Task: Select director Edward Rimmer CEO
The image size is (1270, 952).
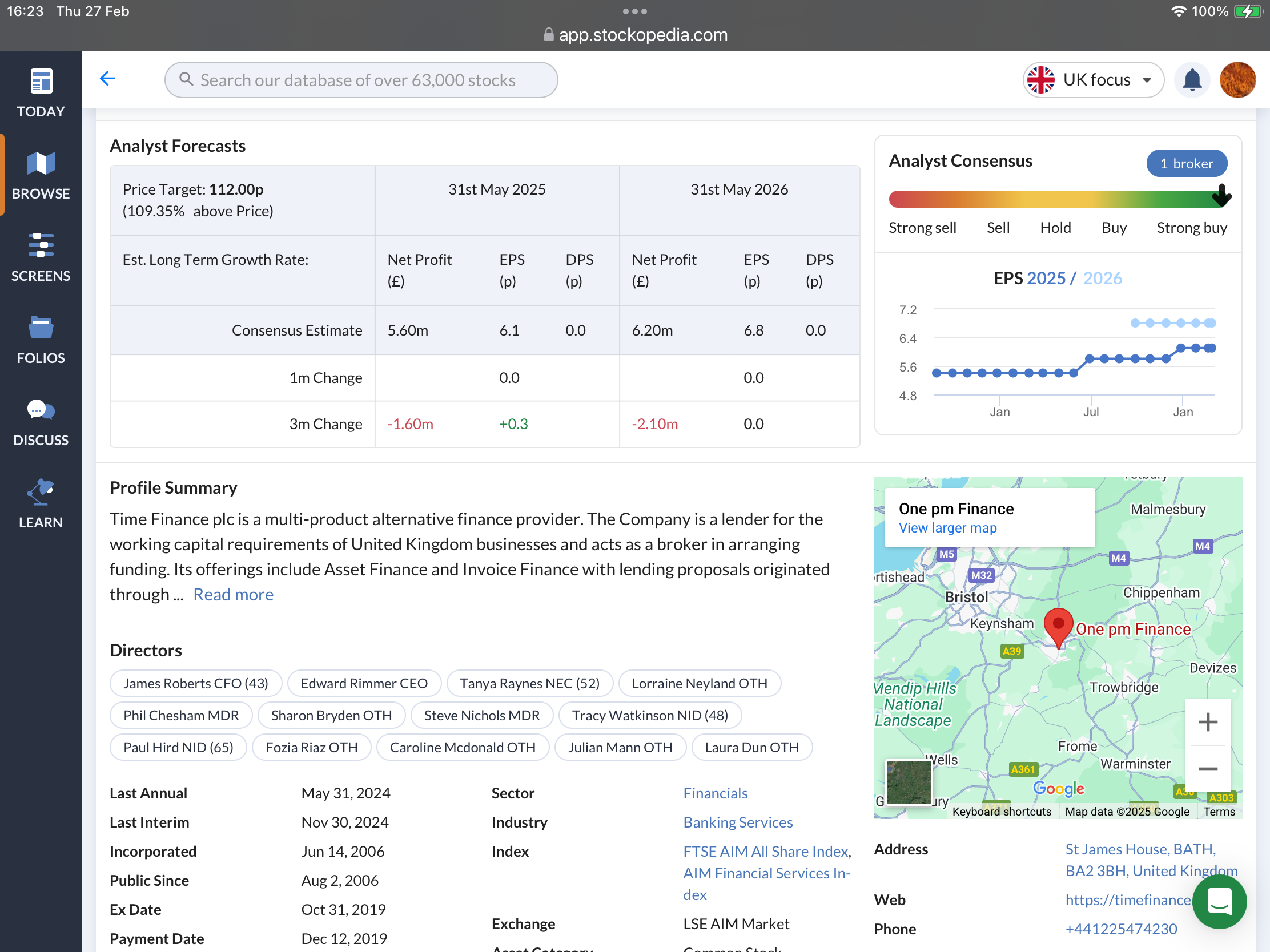Action: pyautogui.click(x=364, y=683)
